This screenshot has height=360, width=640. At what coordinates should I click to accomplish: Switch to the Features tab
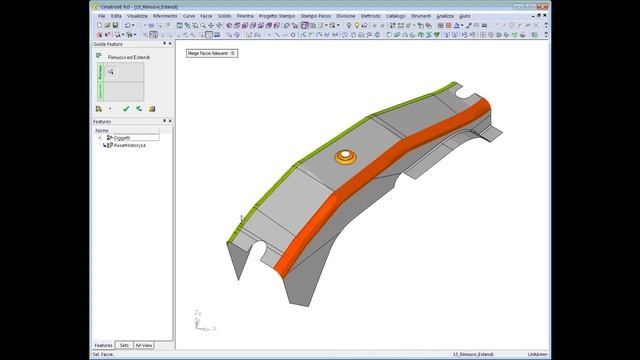pos(103,345)
